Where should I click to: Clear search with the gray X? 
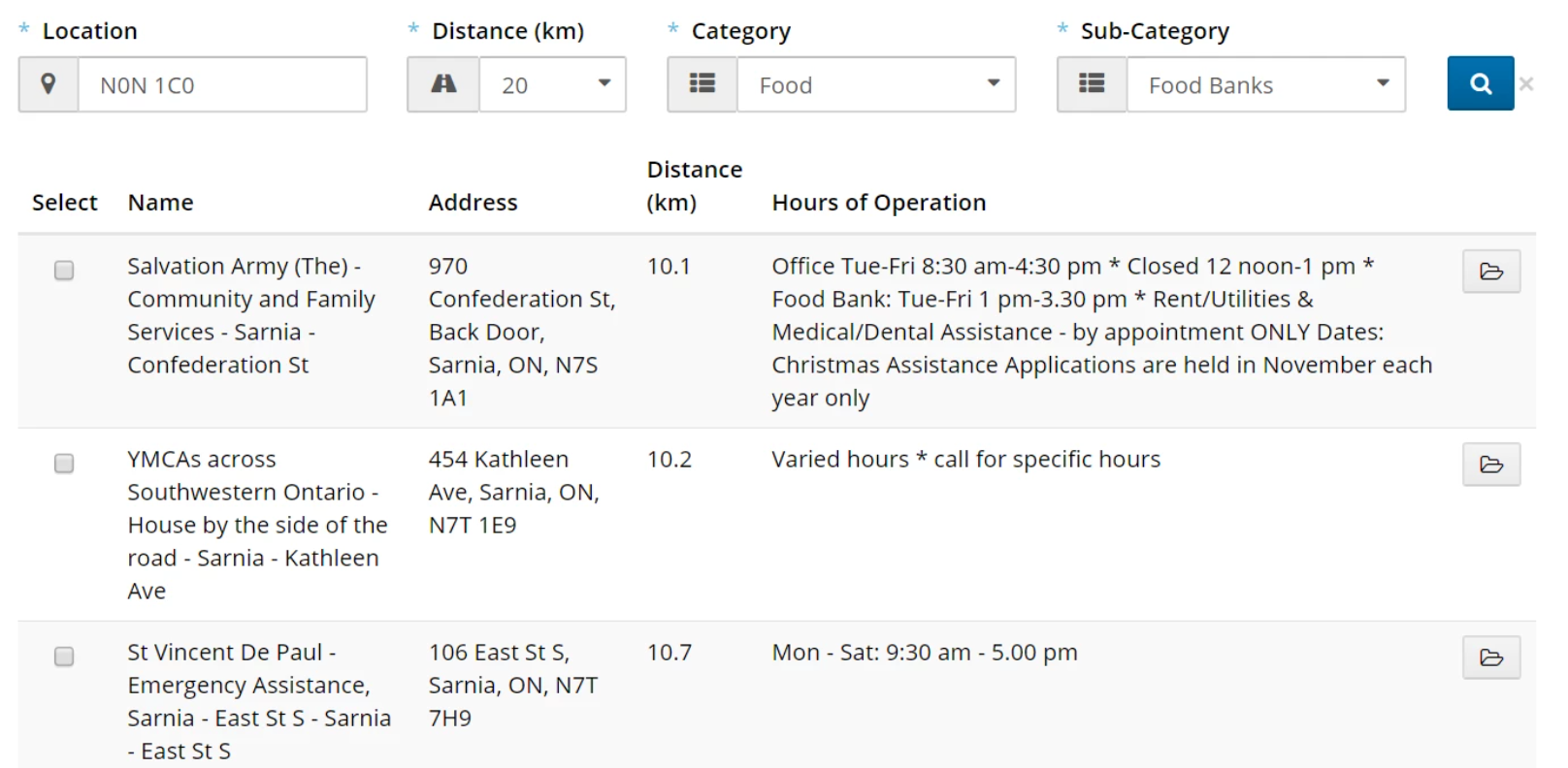[1526, 84]
